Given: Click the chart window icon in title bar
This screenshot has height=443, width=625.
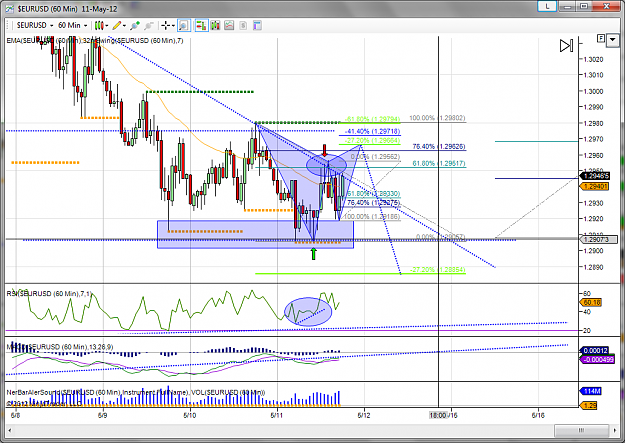Looking at the screenshot, I should pos(9,8).
